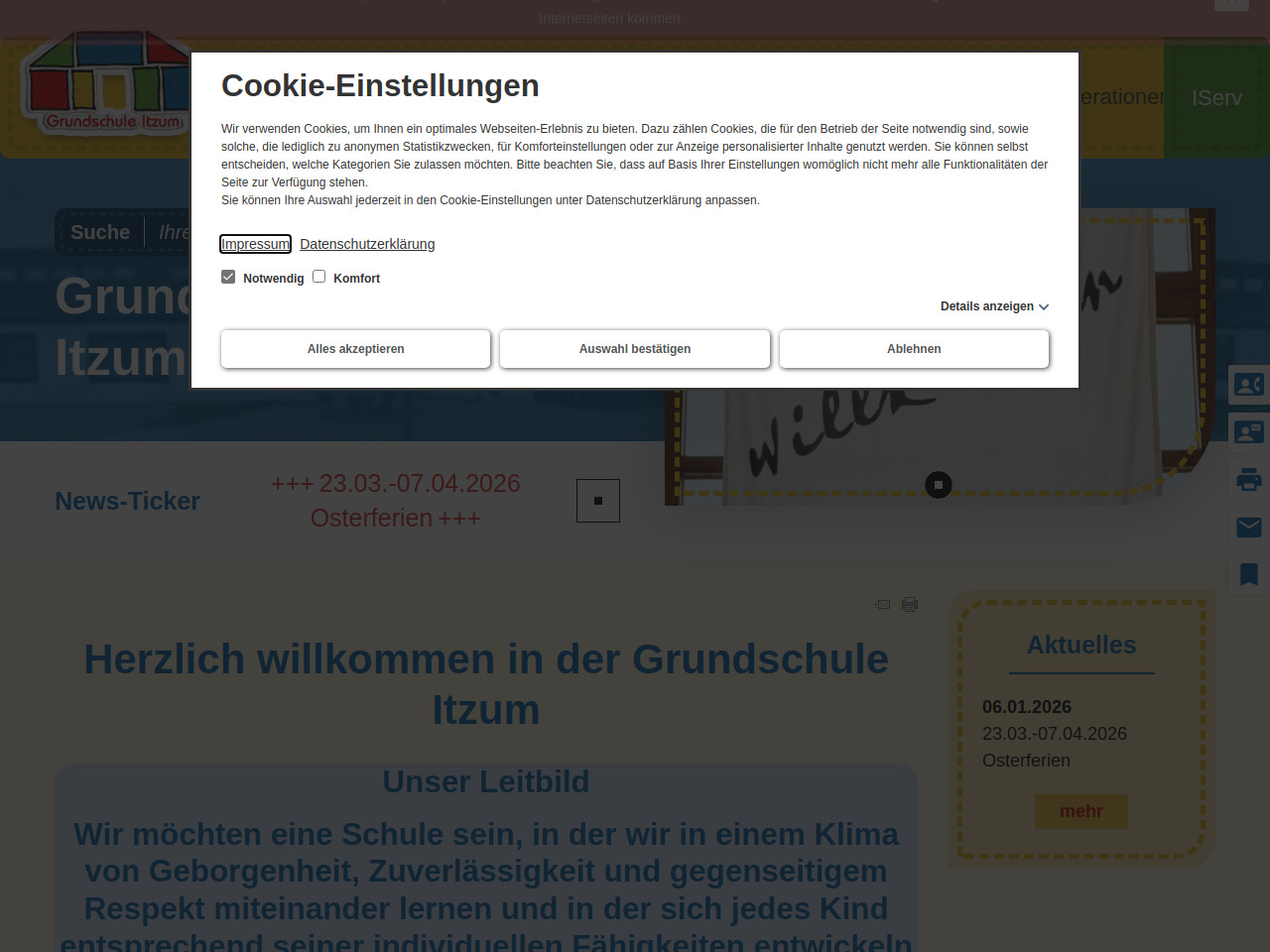Viewport: 1270px width, 952px height.
Task: Click the blue envelope mail icon
Action: click(x=1248, y=527)
